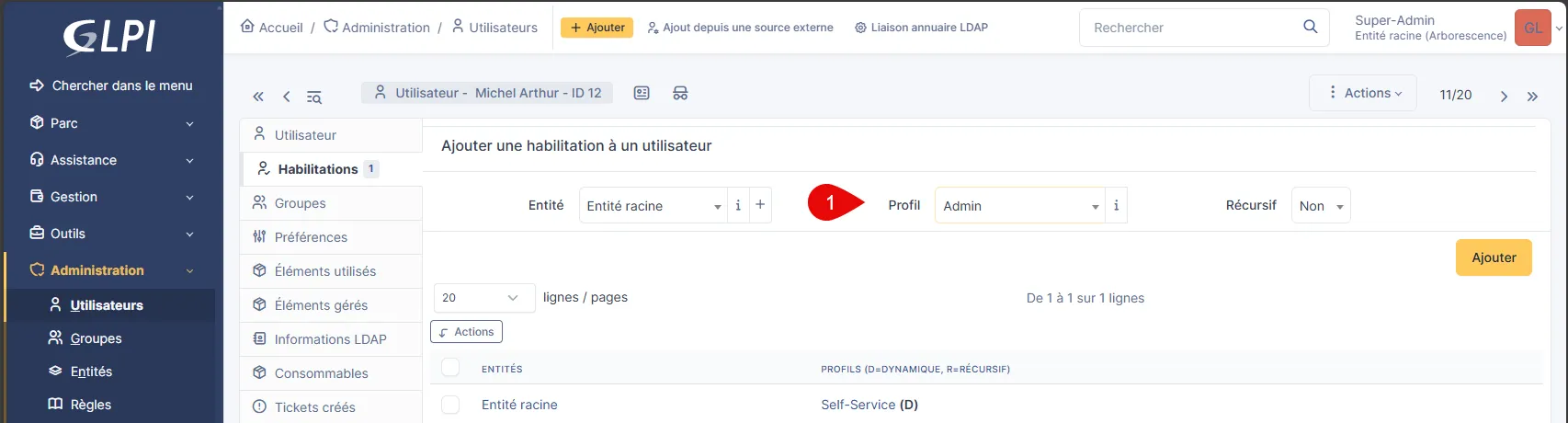This screenshot has width=1568, height=423.
Task: Show Entité info icon
Action: pos(738,205)
